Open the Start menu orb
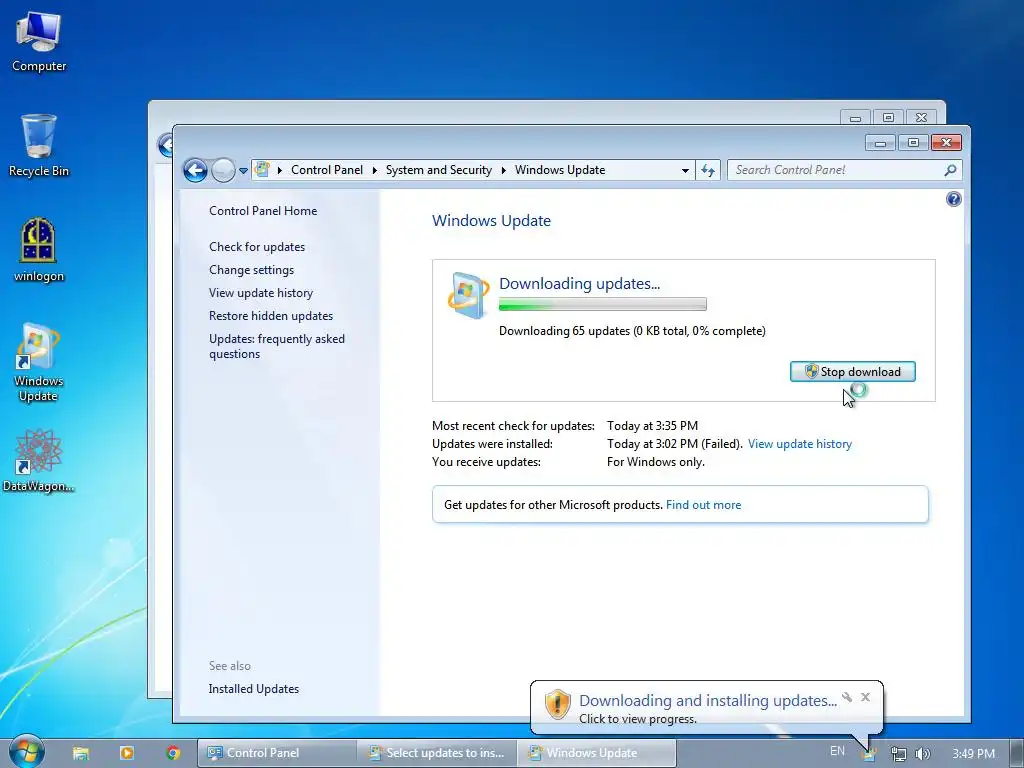 (26, 752)
